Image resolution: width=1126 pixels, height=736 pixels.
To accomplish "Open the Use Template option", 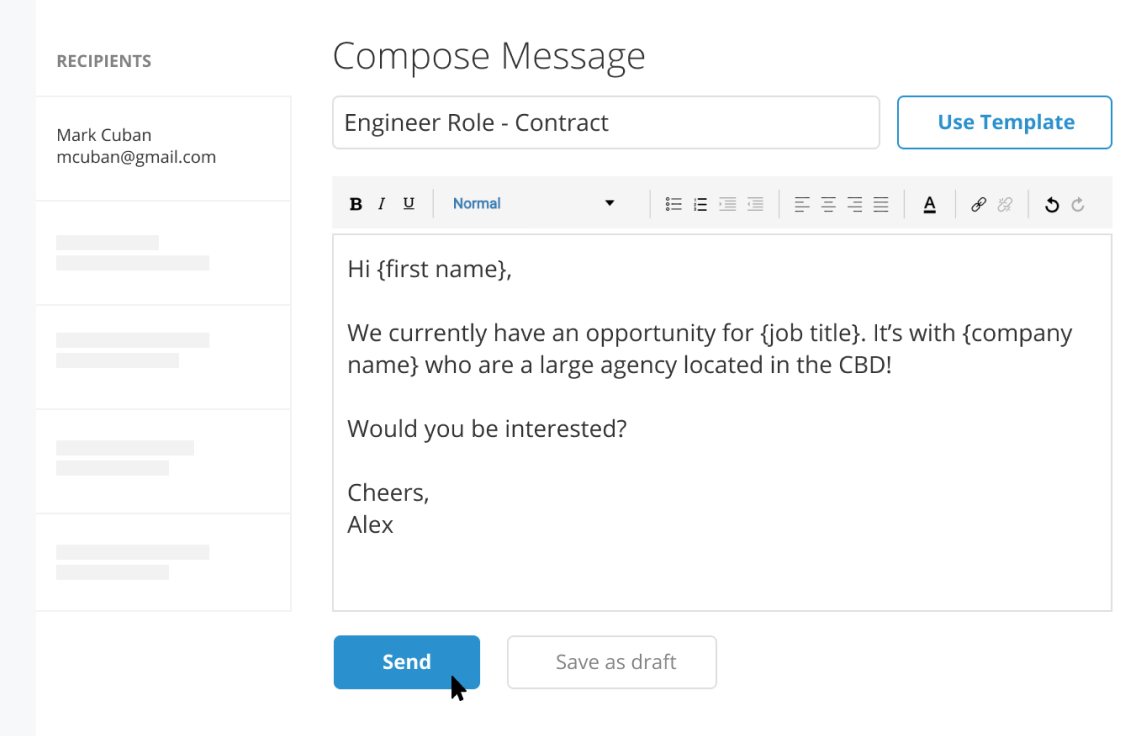I will click(x=1004, y=123).
